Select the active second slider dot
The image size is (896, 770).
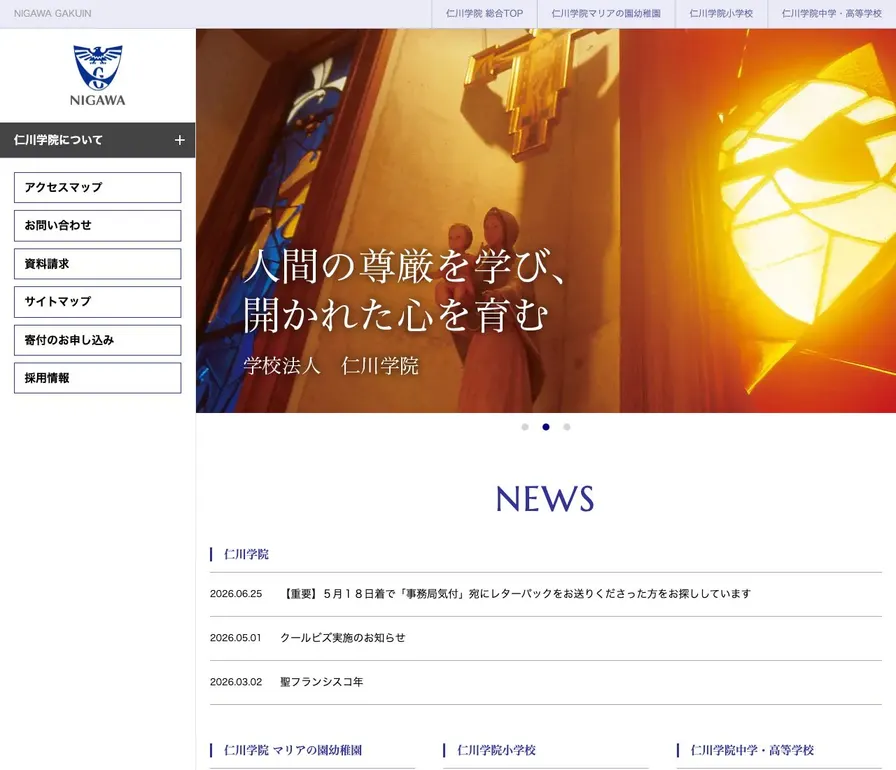[546, 427]
